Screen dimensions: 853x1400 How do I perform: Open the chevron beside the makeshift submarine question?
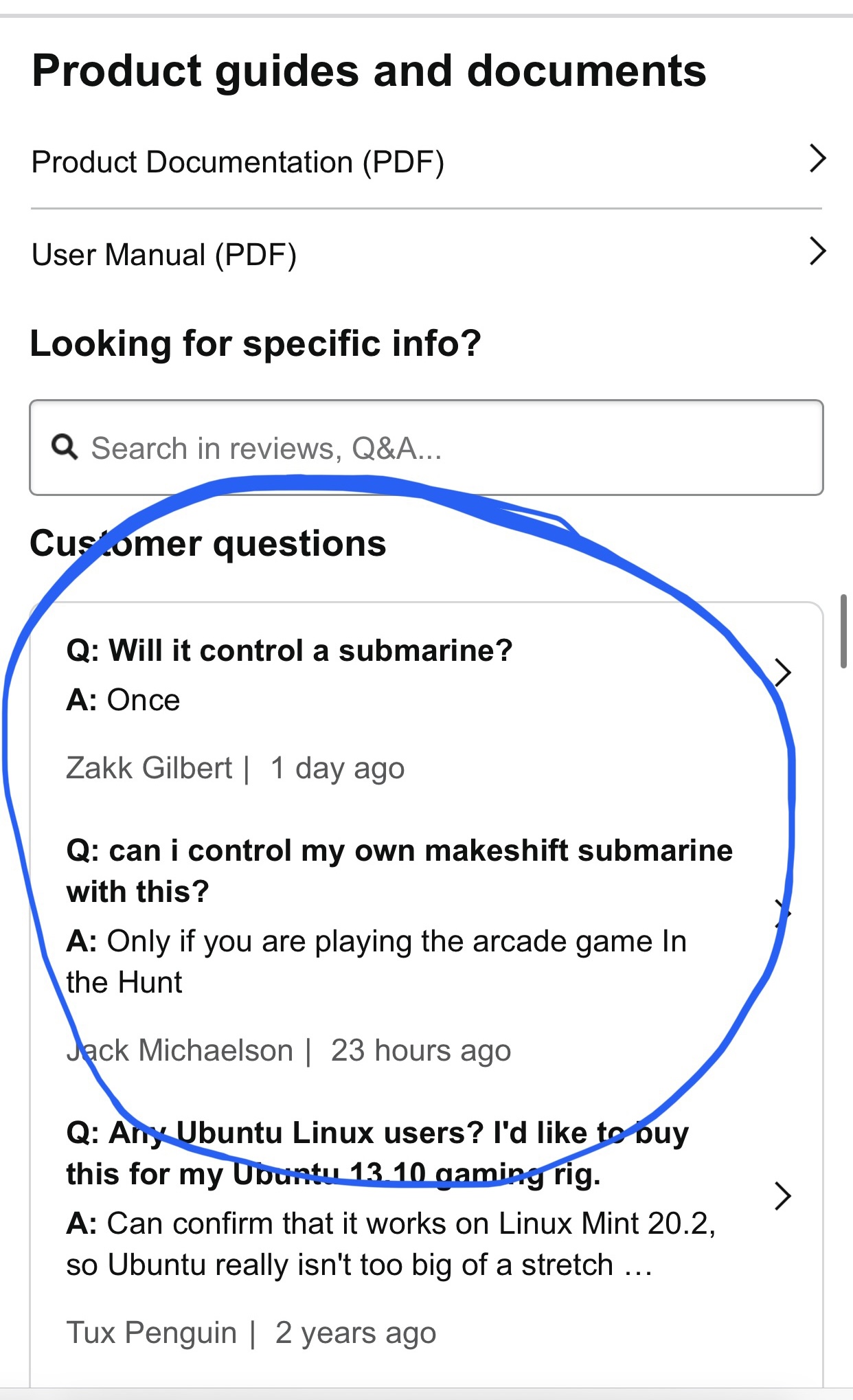[x=782, y=913]
